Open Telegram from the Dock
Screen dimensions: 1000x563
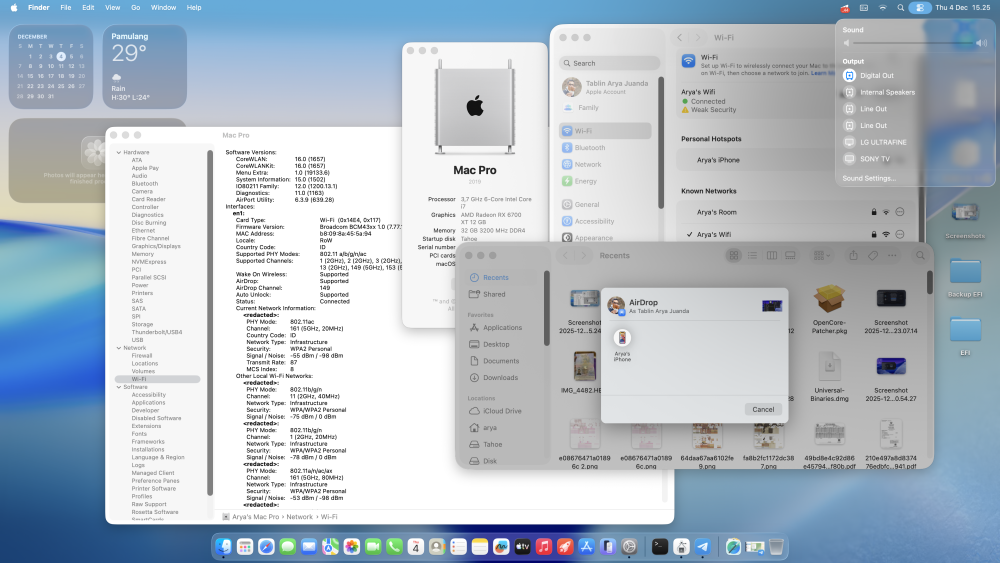[703, 546]
